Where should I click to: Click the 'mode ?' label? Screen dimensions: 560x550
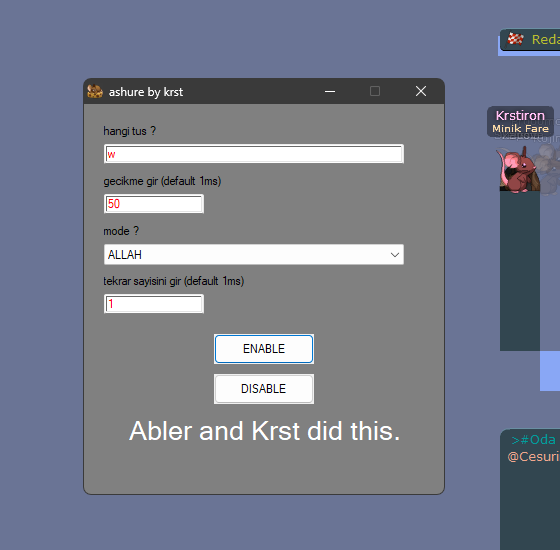[x=121, y=231]
